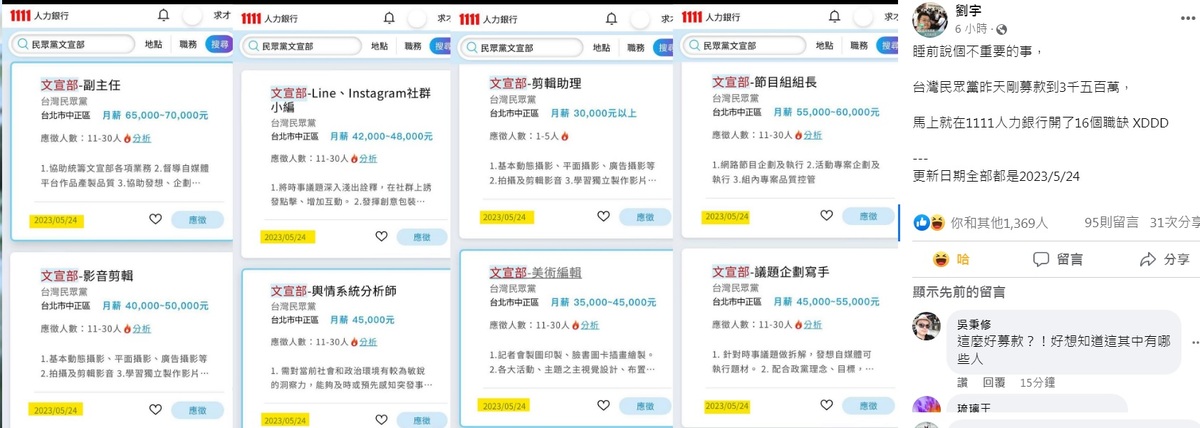Click 應徵 on the 文宣部-美術編輯 card
The width and height of the screenshot is (1200, 428).
coord(645,405)
